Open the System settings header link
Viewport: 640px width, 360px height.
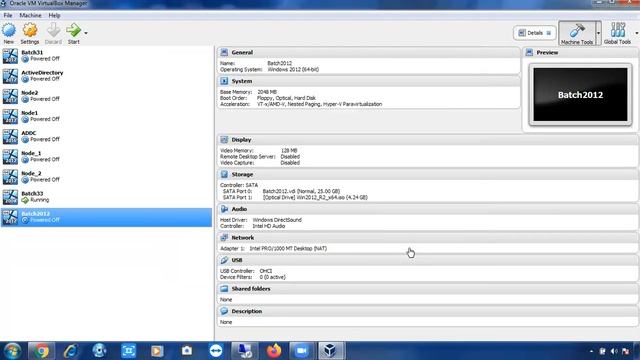(242, 81)
